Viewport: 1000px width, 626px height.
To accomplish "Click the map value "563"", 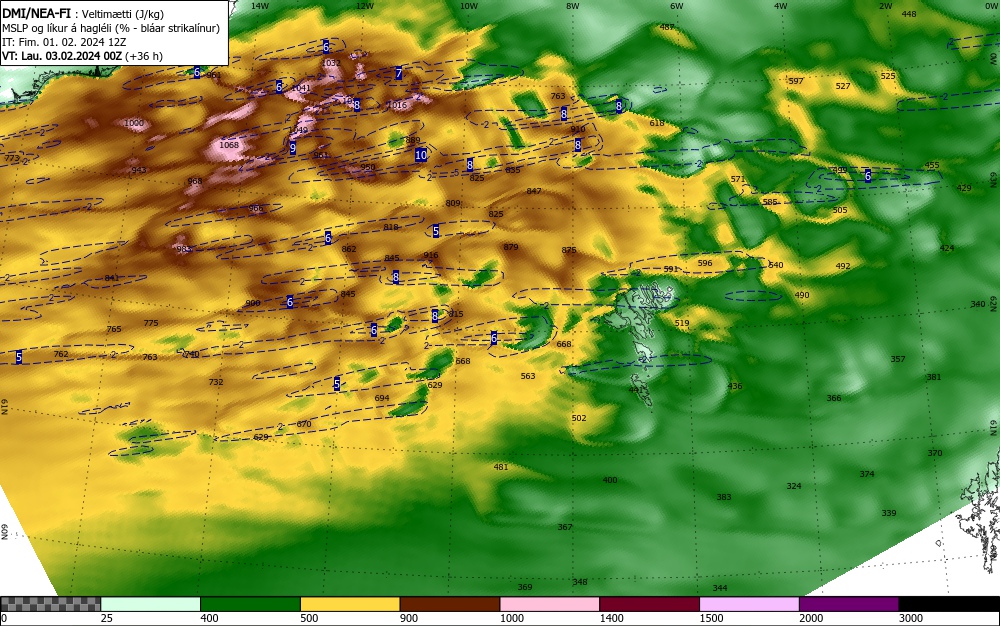I will (x=528, y=376).
